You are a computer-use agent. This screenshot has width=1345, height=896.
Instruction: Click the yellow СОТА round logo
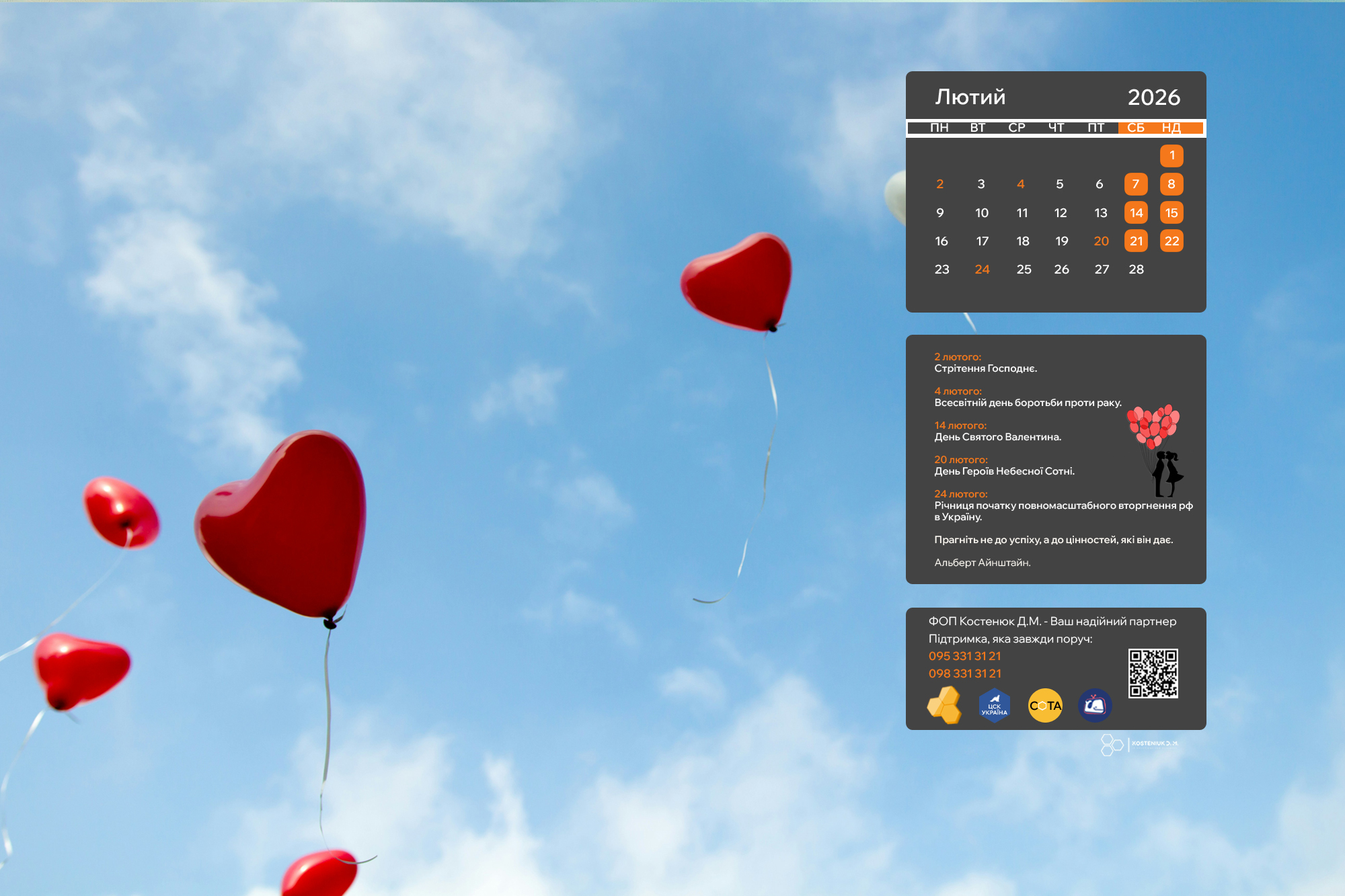1045,706
